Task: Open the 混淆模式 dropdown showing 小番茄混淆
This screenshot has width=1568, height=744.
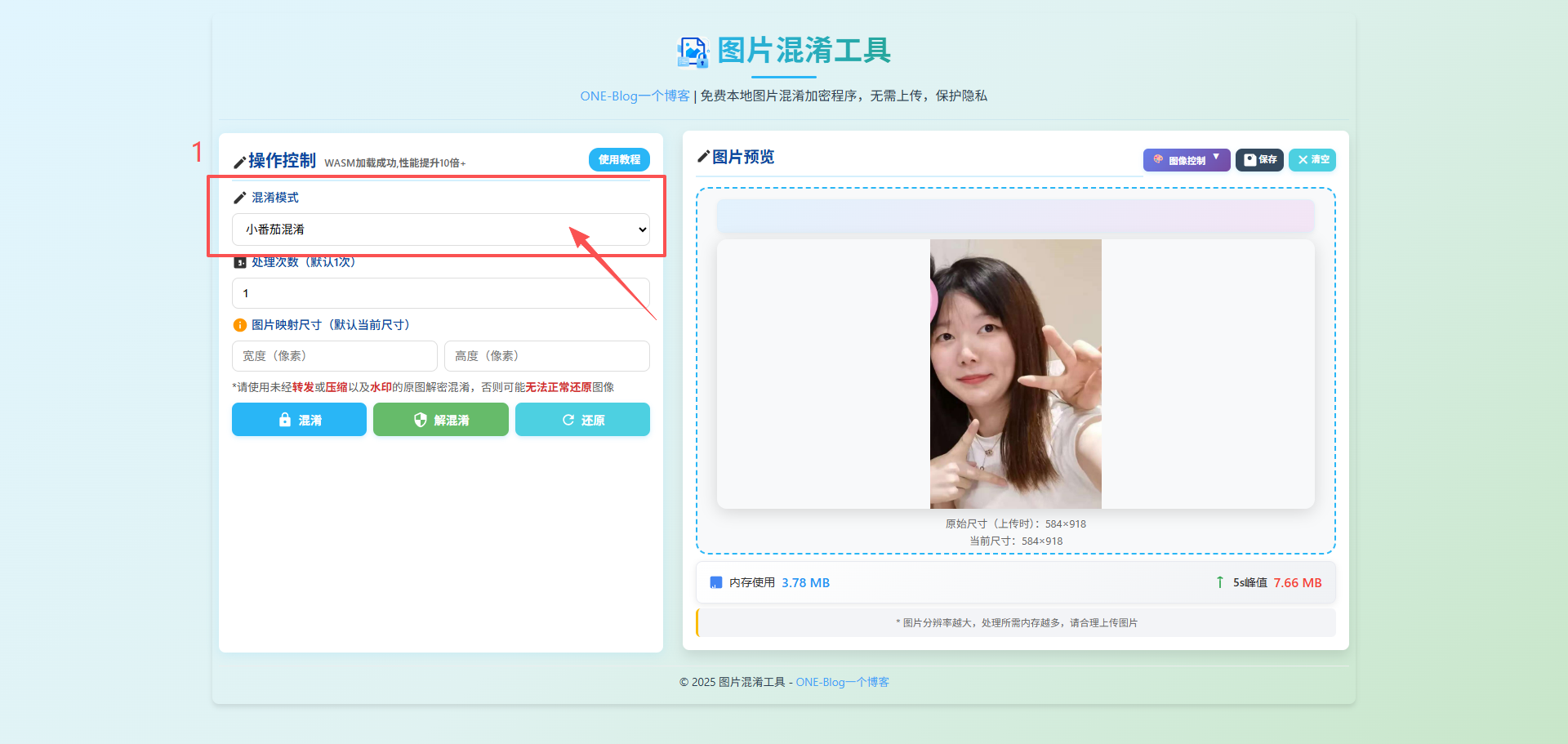Action: coord(441,229)
